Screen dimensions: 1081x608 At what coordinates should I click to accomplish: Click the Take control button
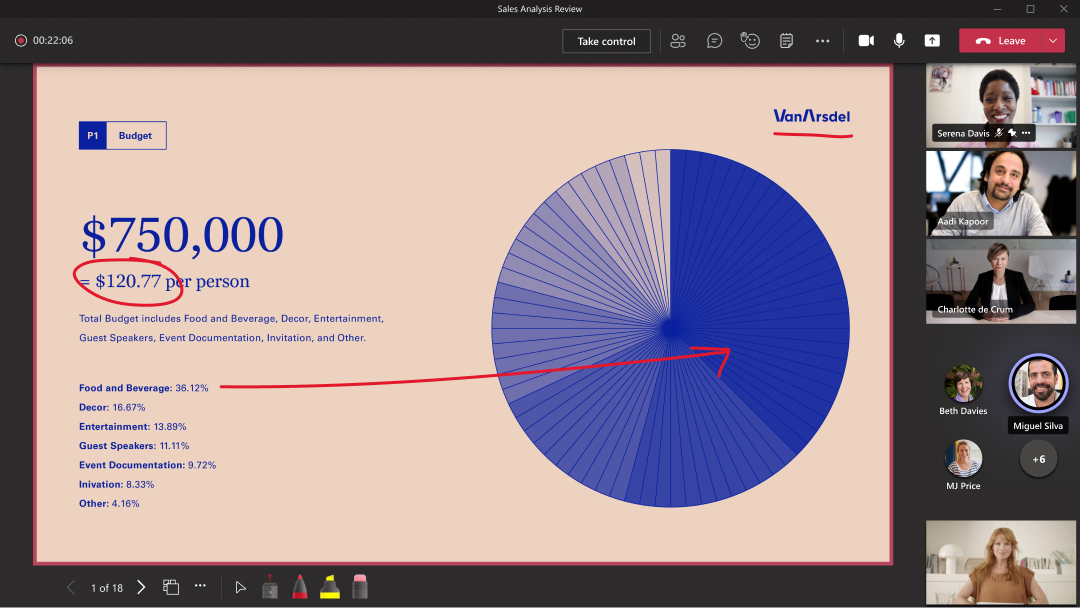click(606, 41)
